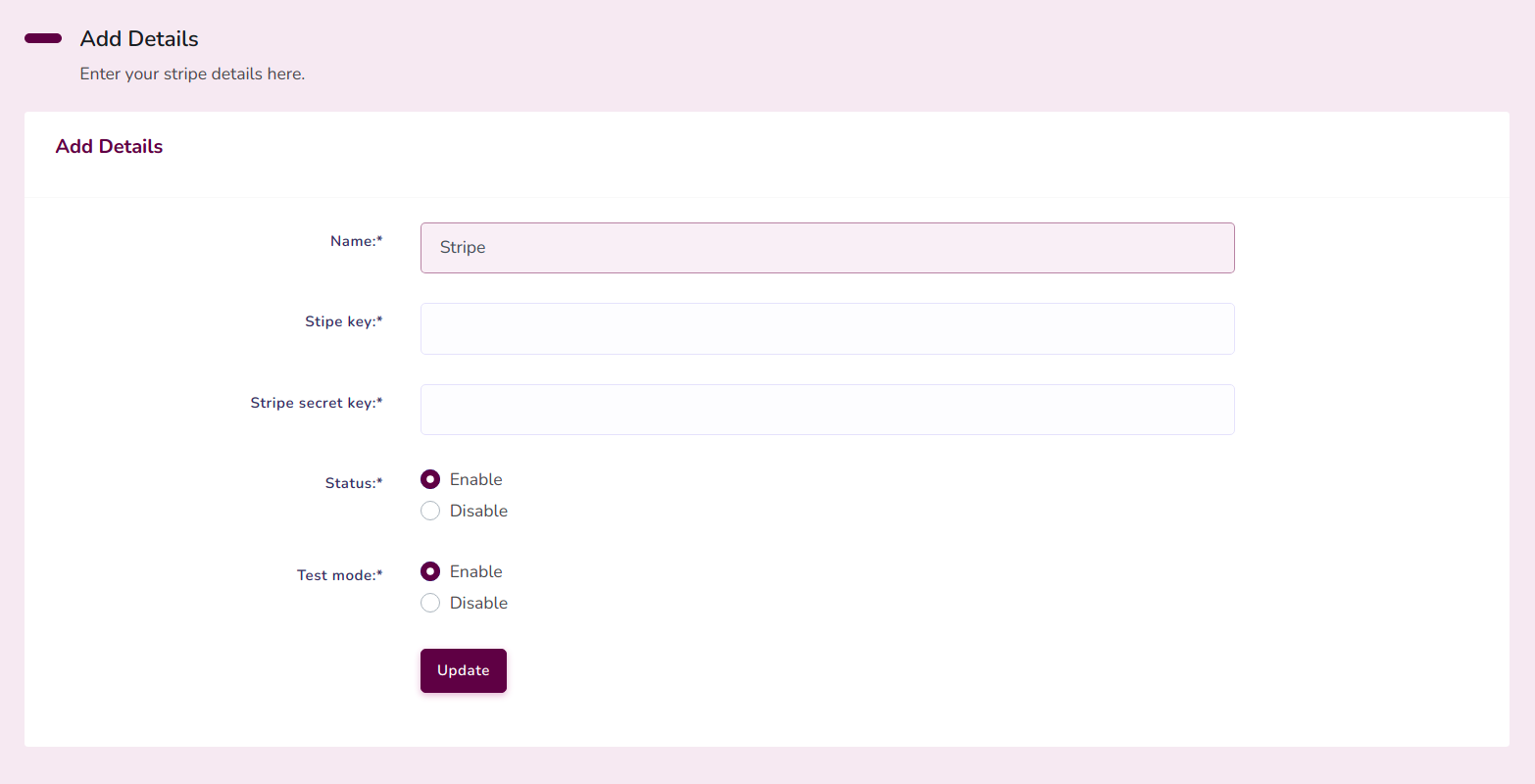Focus the Stripe secret key input field
This screenshot has width=1535, height=784.
tap(827, 410)
